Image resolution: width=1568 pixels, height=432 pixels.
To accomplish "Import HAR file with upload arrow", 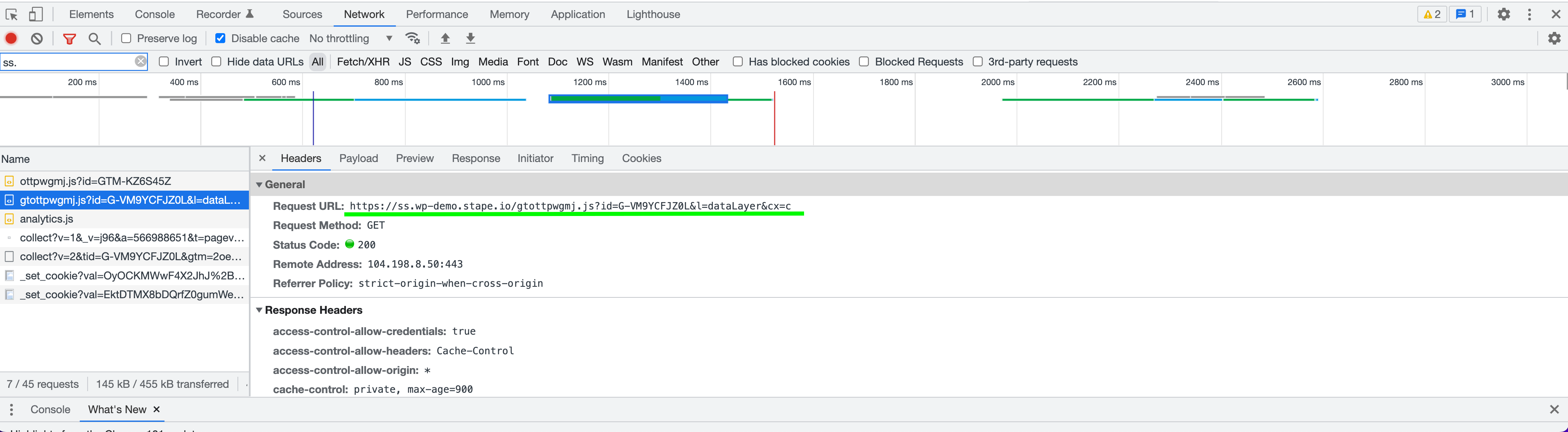I will pos(445,38).
